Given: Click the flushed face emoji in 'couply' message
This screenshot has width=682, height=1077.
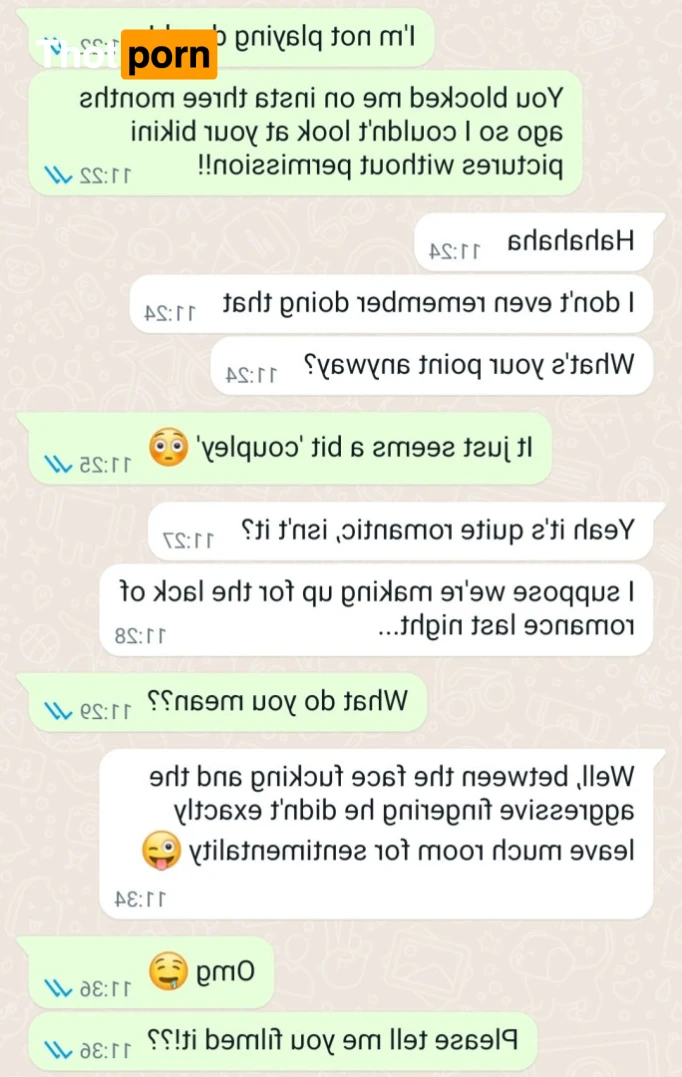Looking at the screenshot, I should click(168, 448).
